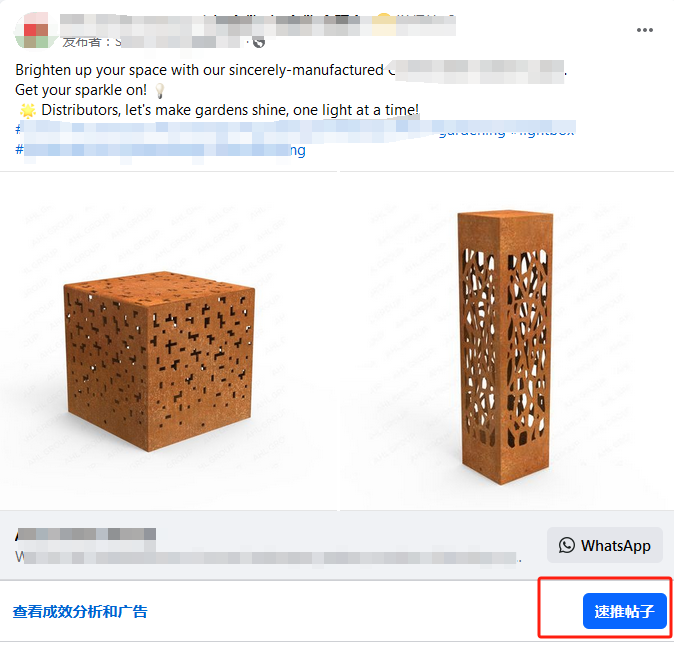674x645 pixels.
Task: Click the Brighten up your space caption
Action: 291,70
